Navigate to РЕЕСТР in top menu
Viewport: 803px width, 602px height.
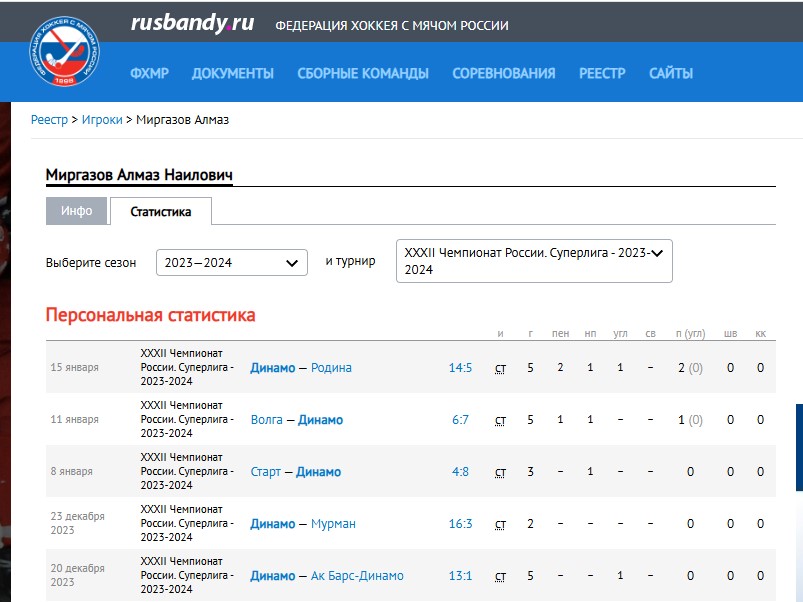(602, 73)
